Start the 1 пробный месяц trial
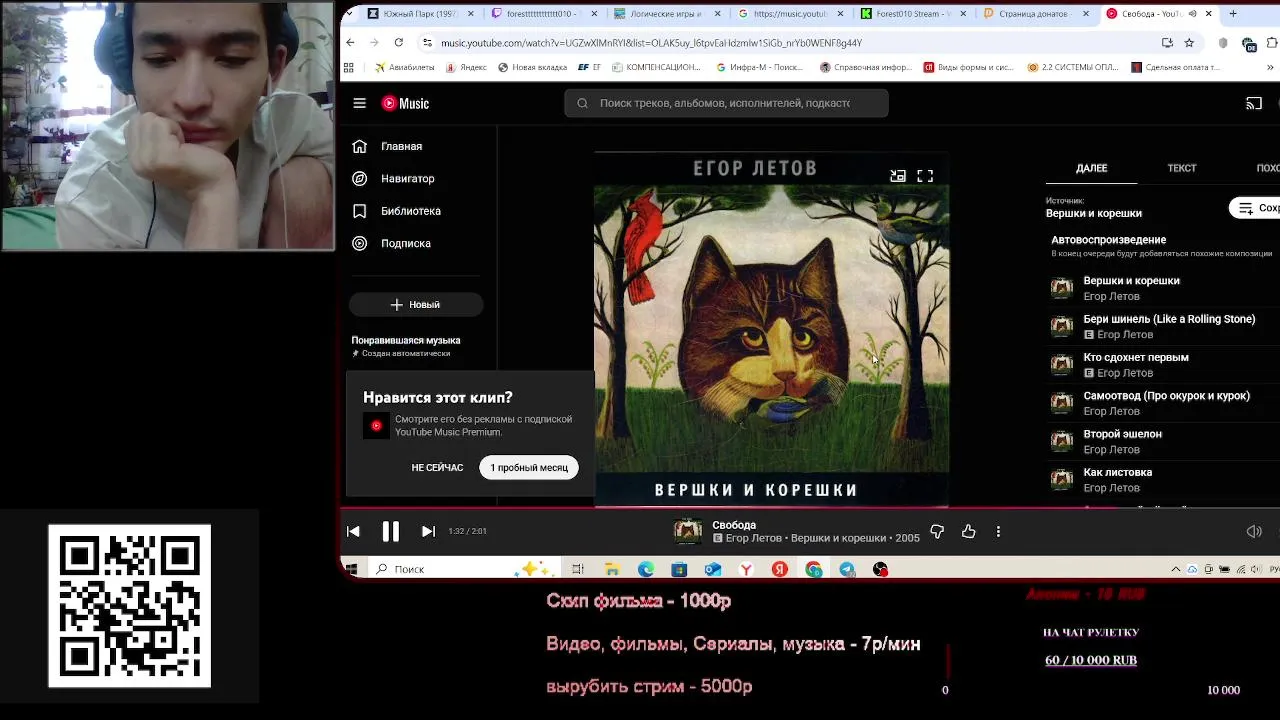1280x720 pixels. [x=529, y=468]
